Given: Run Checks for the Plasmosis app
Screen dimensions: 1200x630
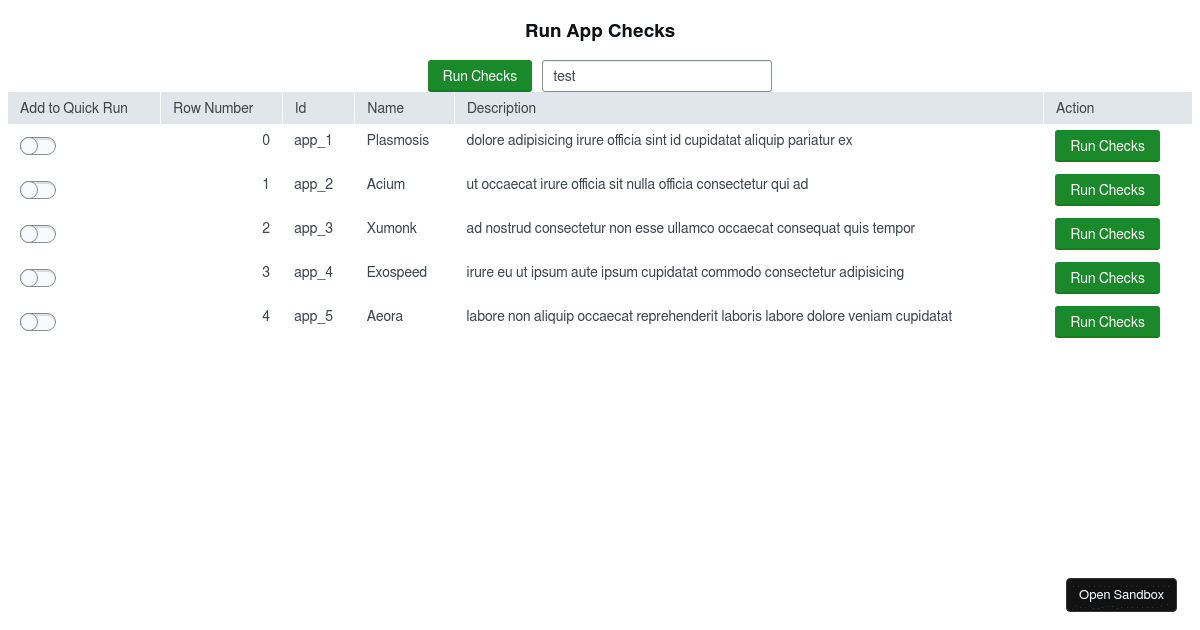Looking at the screenshot, I should click(x=1107, y=146).
